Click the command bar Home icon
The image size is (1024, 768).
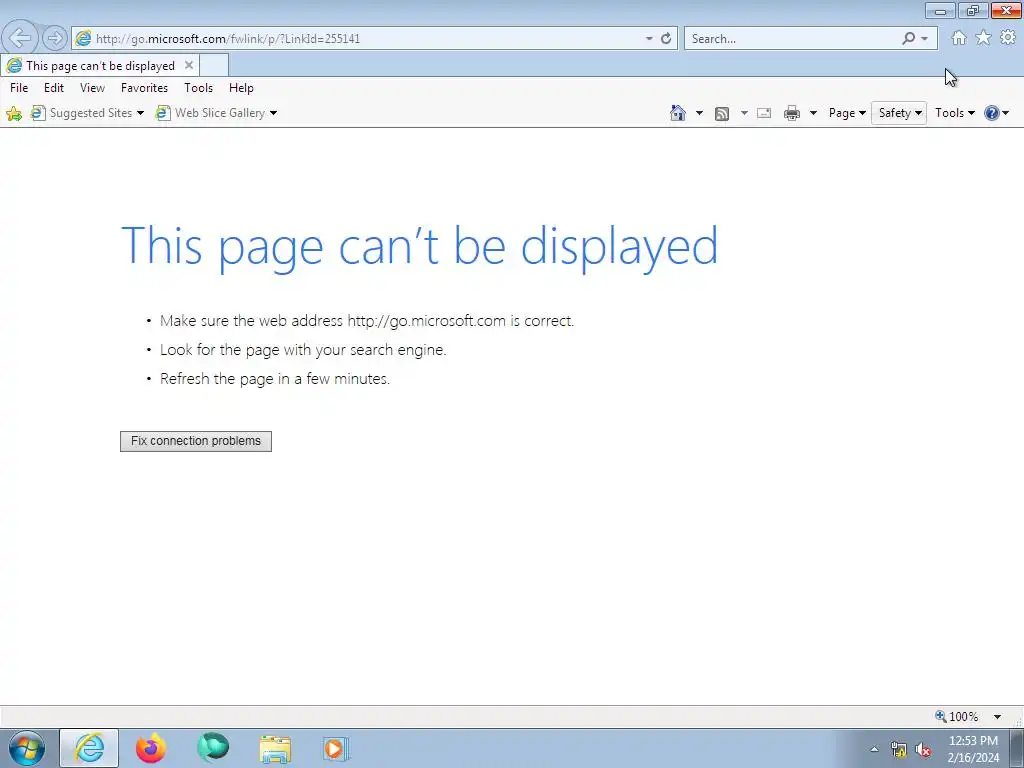pyautogui.click(x=678, y=113)
